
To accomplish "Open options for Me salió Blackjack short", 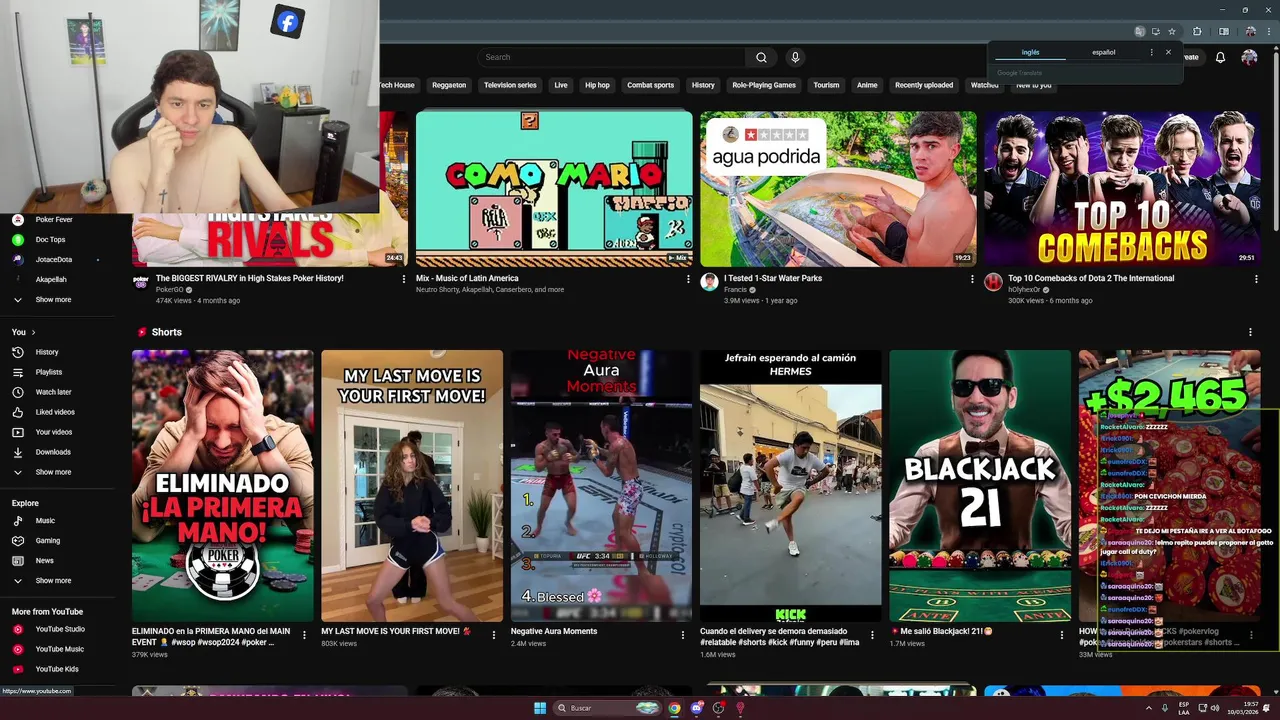I will click(1062, 634).
